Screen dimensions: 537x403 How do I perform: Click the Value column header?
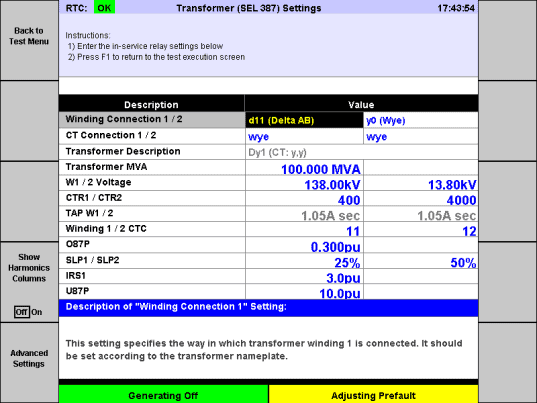361,104
